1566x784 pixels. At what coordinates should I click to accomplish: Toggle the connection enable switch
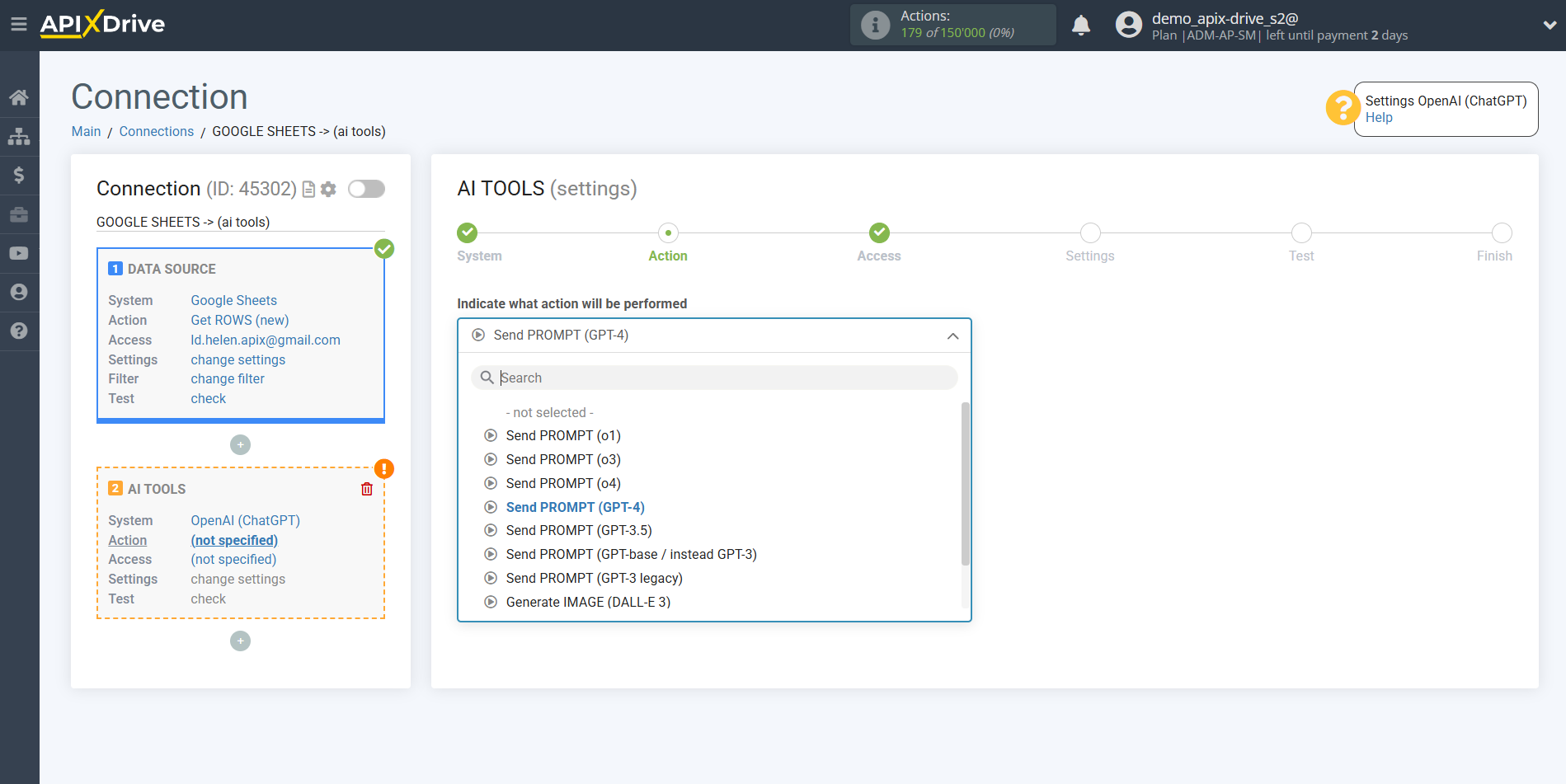[366, 189]
